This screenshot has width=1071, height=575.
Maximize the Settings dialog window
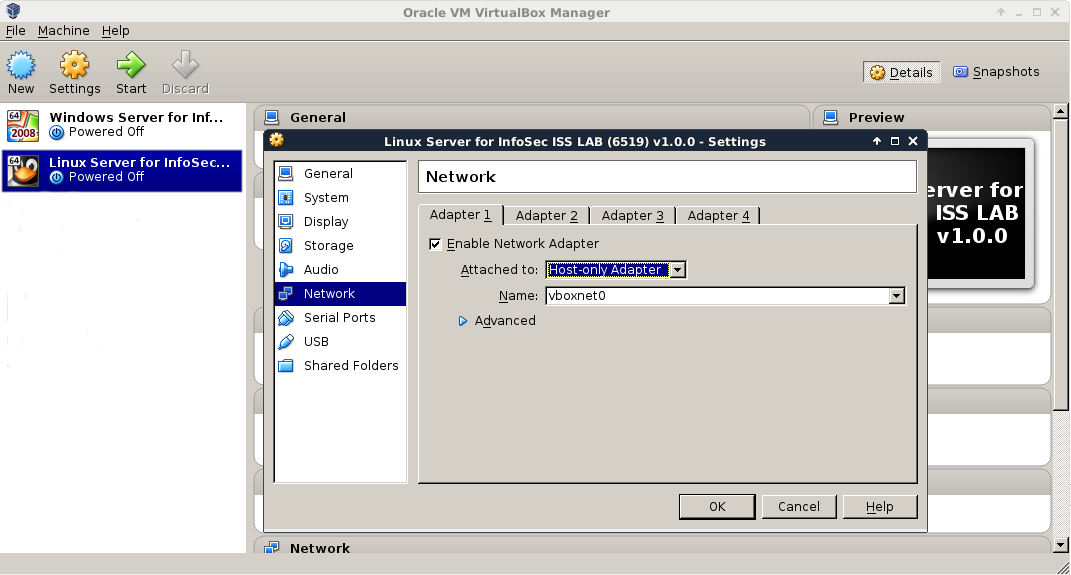pos(895,141)
